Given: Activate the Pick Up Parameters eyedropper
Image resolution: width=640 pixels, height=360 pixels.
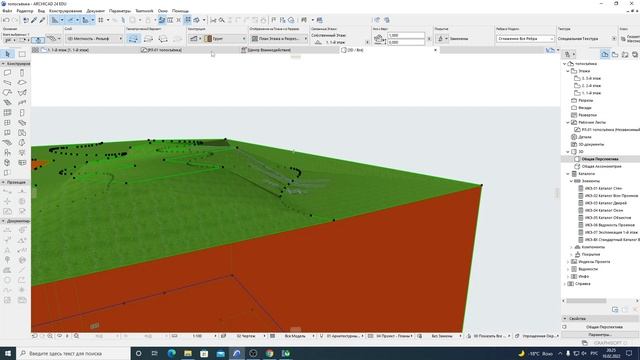Looking at the screenshot, I should point(34,20).
